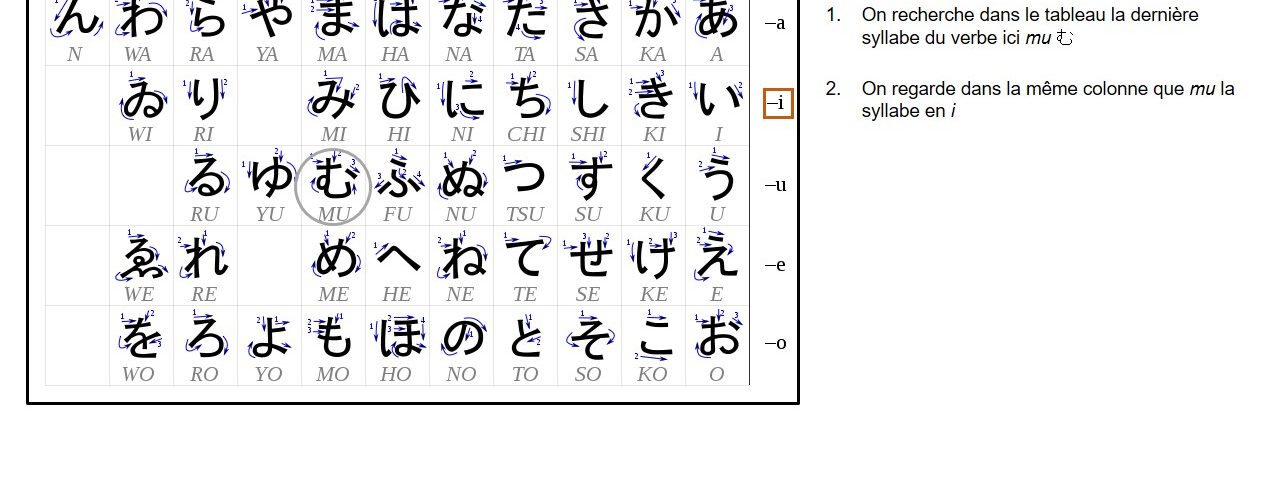
Task: Click the –u row label
Action: coord(775,185)
